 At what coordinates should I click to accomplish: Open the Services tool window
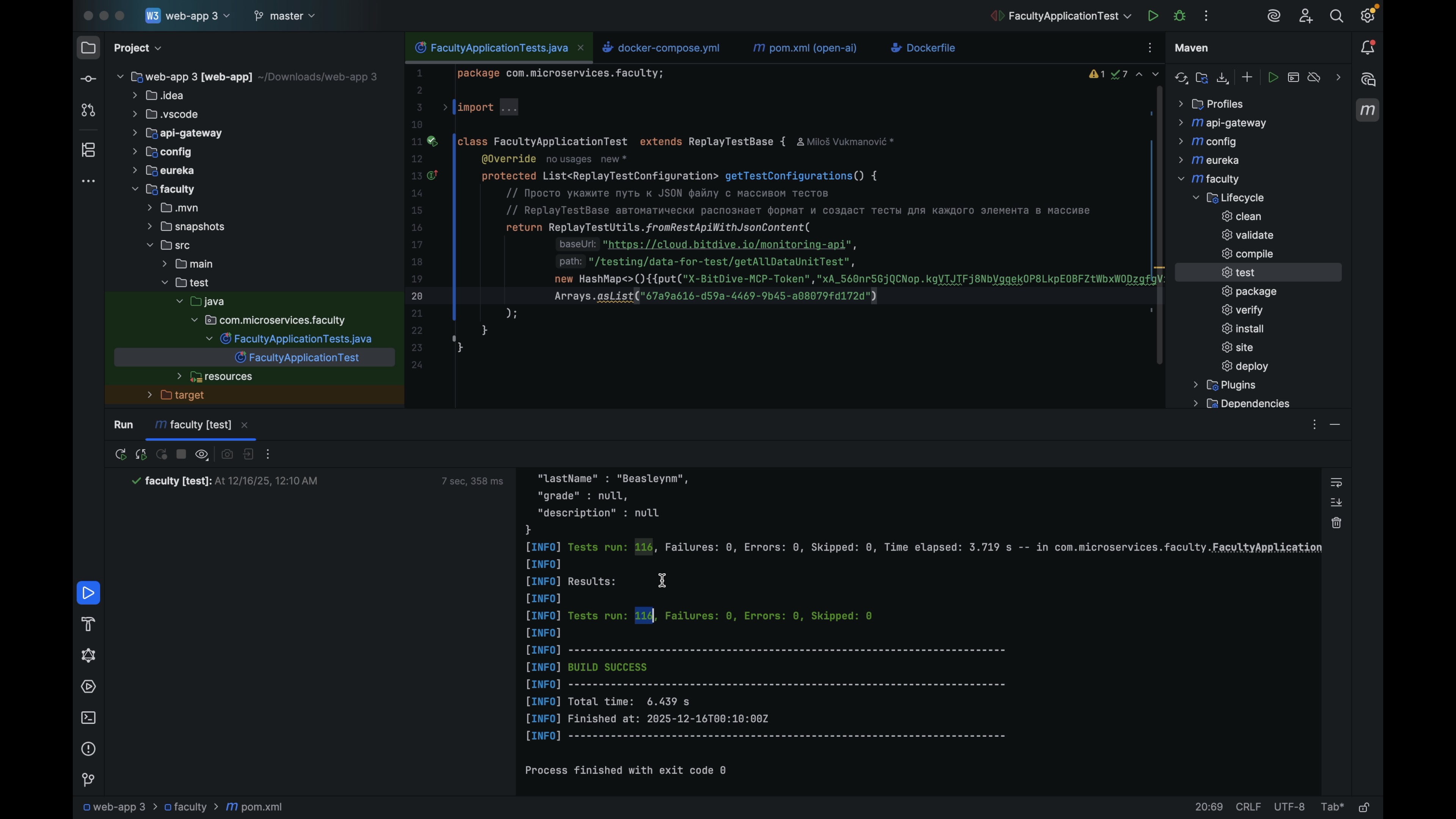pyautogui.click(x=88, y=687)
